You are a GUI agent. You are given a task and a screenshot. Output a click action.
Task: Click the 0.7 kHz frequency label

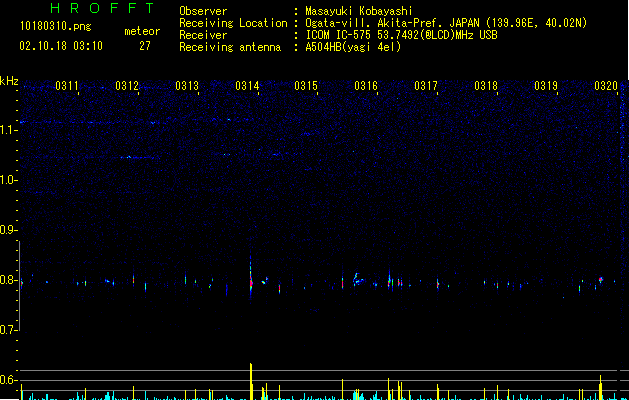point(9,330)
